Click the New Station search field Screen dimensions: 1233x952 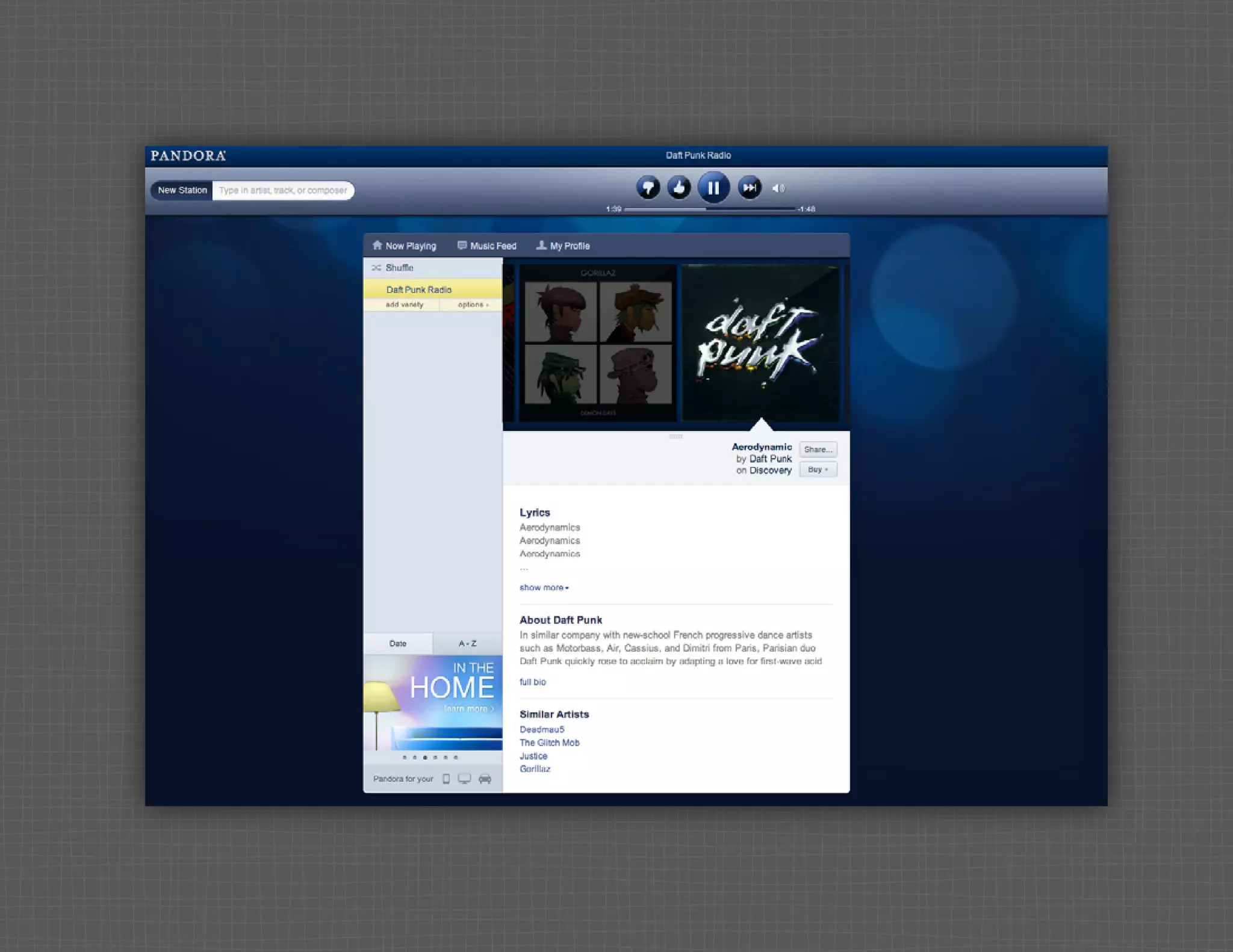tap(283, 190)
